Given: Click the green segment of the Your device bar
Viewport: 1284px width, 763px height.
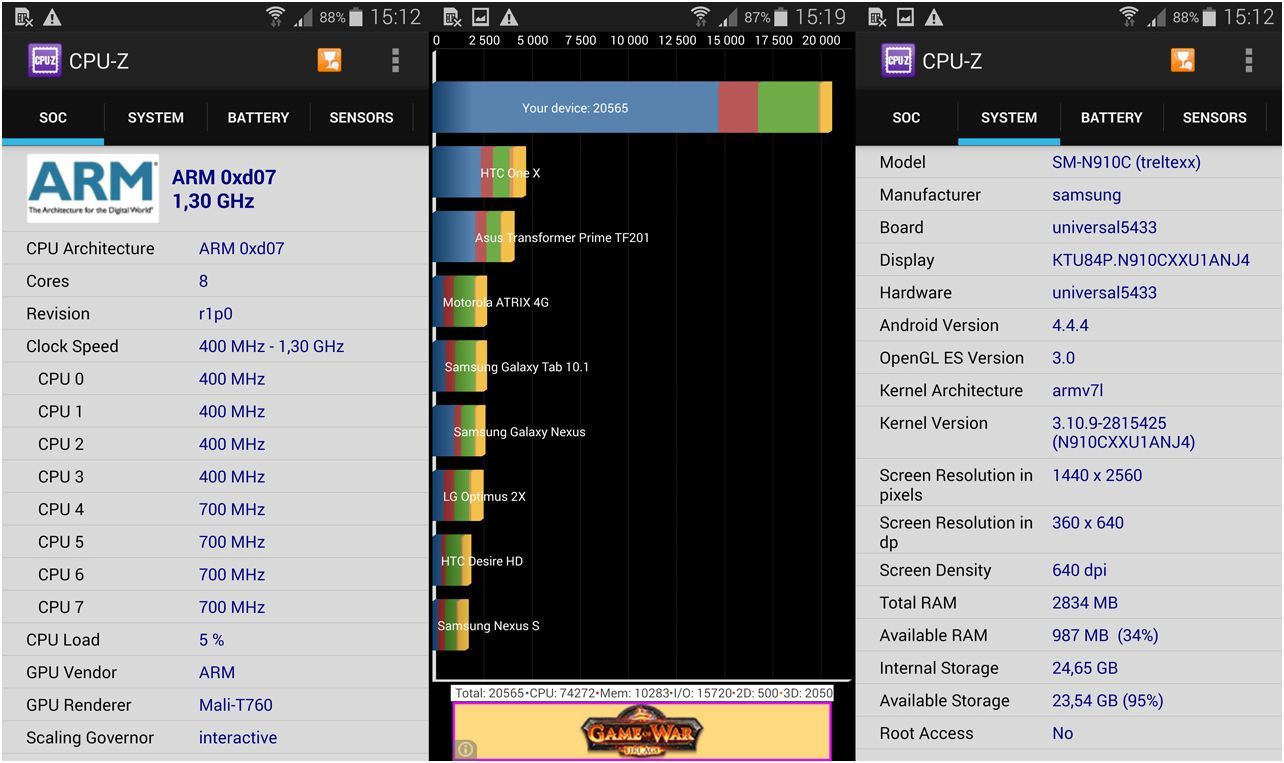Looking at the screenshot, I should point(788,108).
